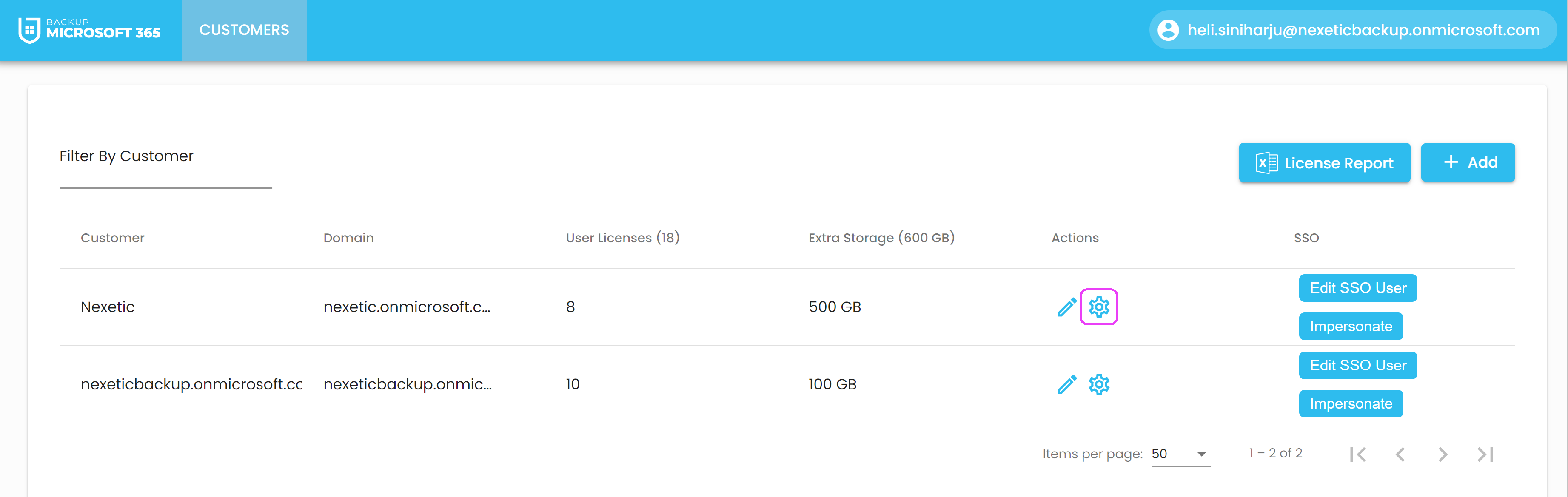Select the Nexetic customer name cell
1568x497 pixels.
(x=108, y=307)
